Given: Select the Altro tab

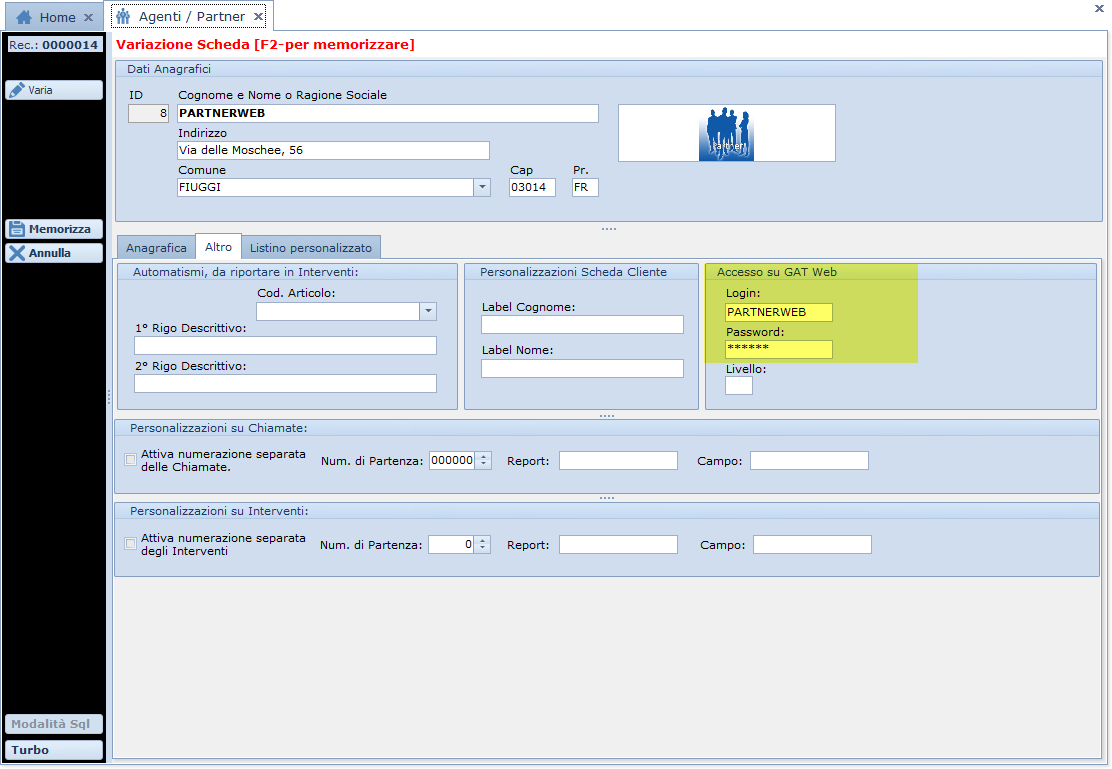Looking at the screenshot, I should (218, 247).
